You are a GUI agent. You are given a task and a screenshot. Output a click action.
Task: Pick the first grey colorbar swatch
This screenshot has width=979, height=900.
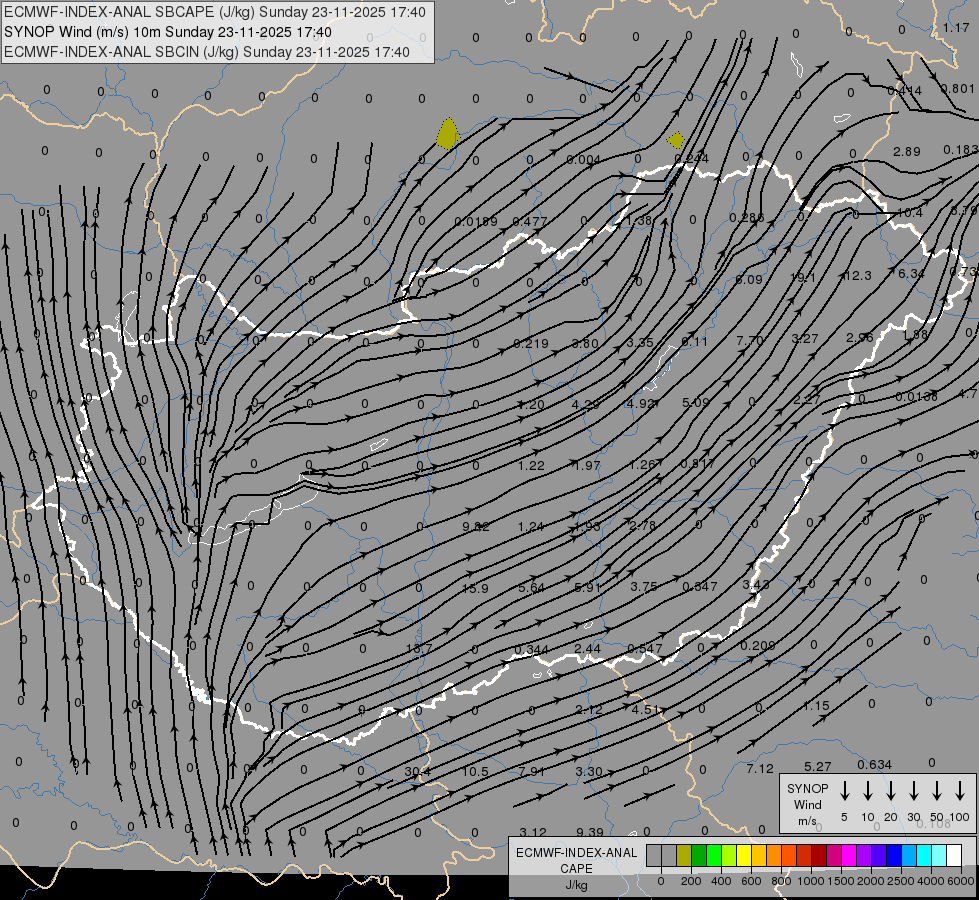pyautogui.click(x=654, y=855)
